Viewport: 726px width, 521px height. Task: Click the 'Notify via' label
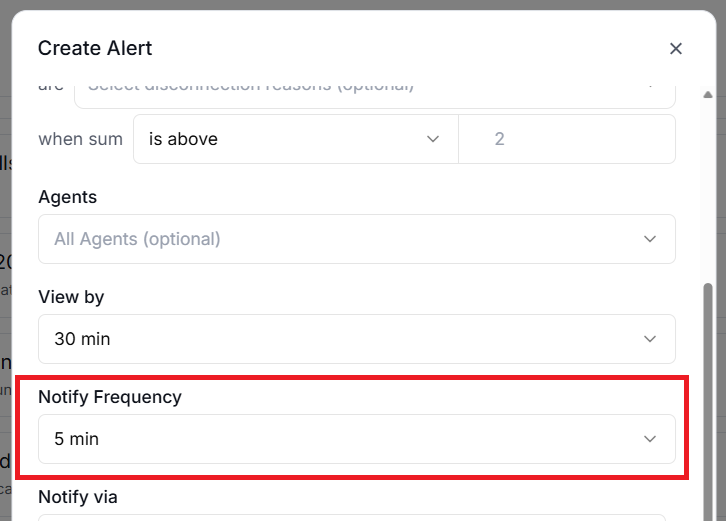point(78,496)
